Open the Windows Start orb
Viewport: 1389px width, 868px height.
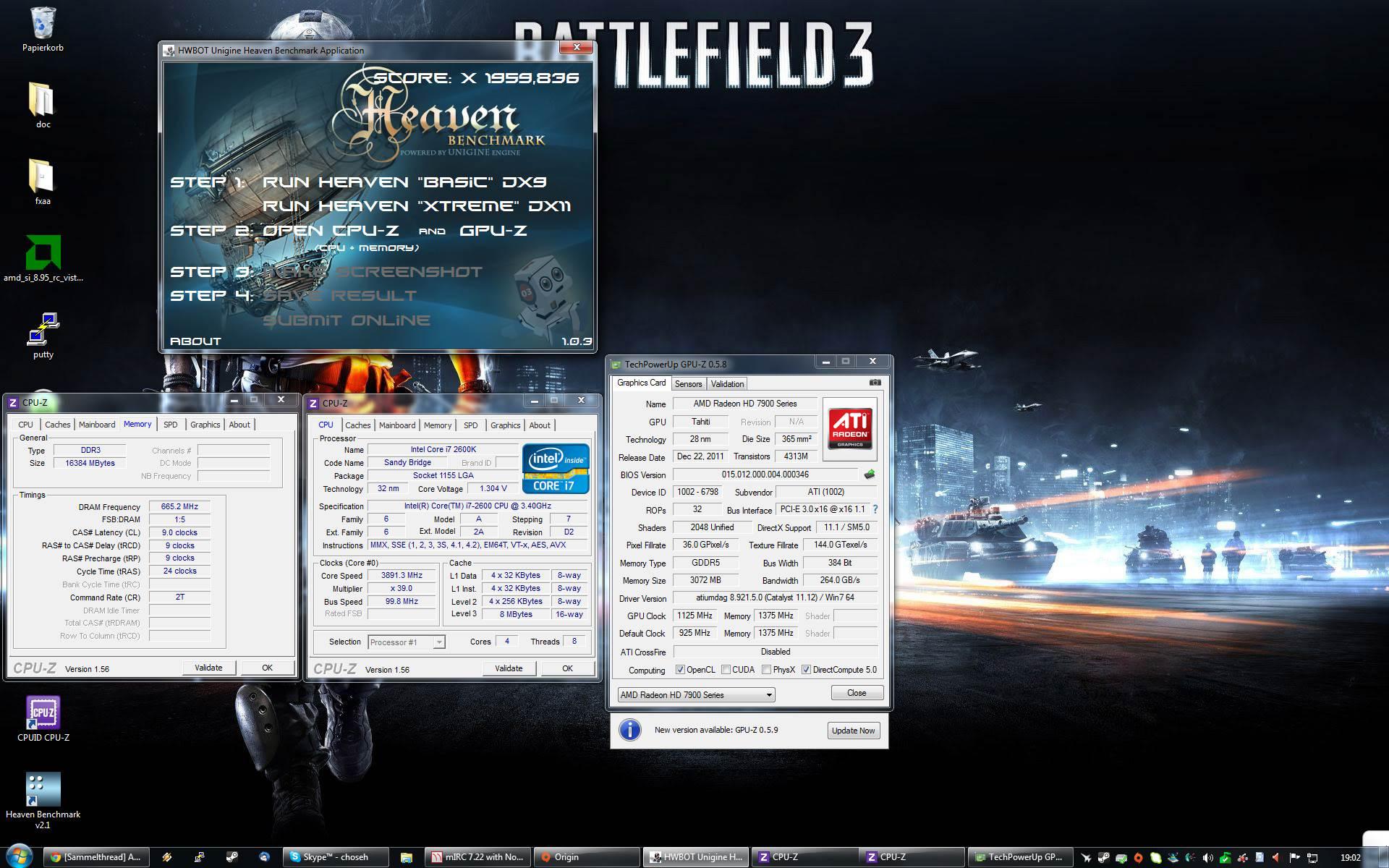(20, 856)
